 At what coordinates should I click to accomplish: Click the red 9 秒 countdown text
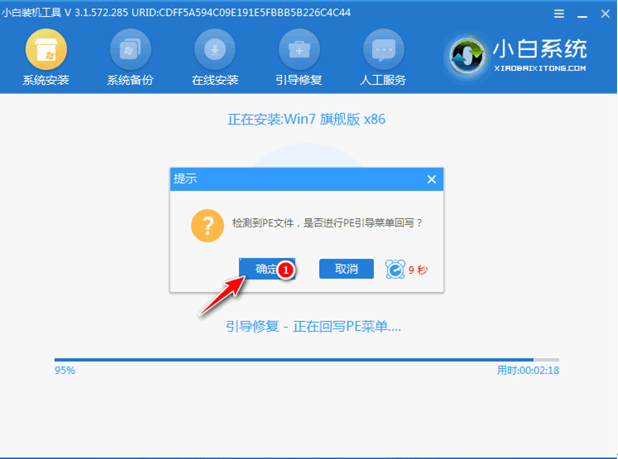coord(418,269)
